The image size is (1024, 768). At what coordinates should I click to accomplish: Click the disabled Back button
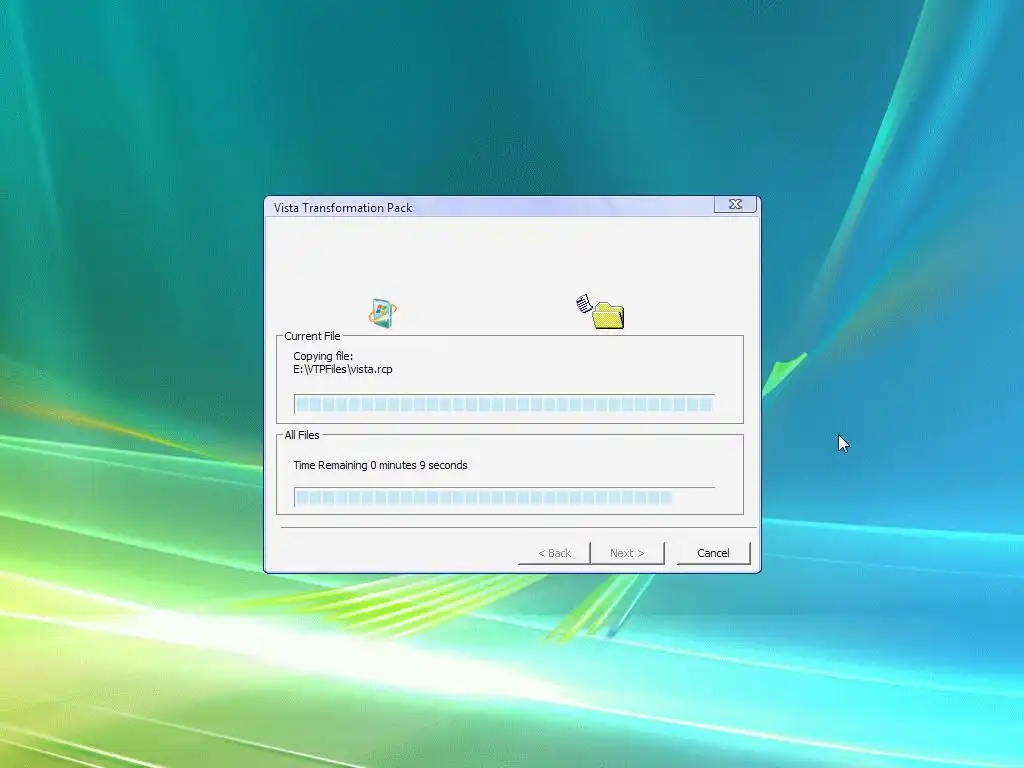coord(554,553)
